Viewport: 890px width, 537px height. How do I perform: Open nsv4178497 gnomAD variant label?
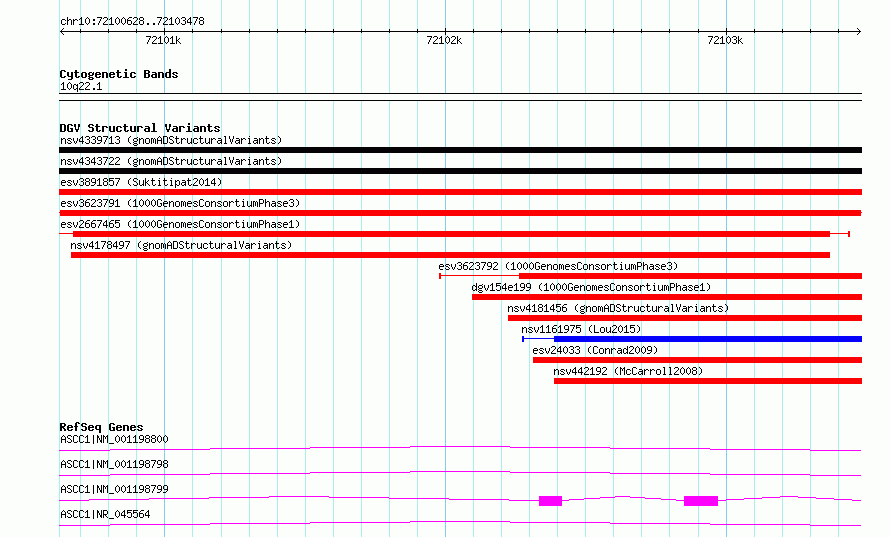[x=181, y=245]
